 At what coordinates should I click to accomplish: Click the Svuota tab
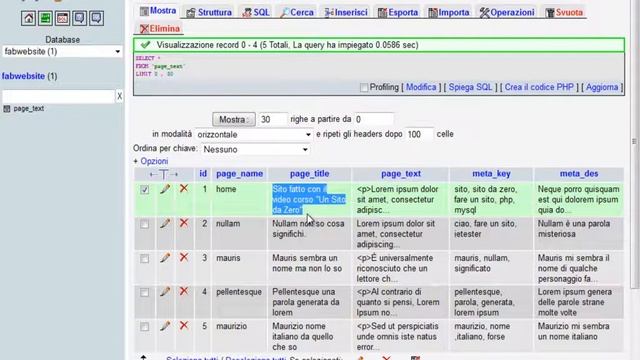click(564, 13)
